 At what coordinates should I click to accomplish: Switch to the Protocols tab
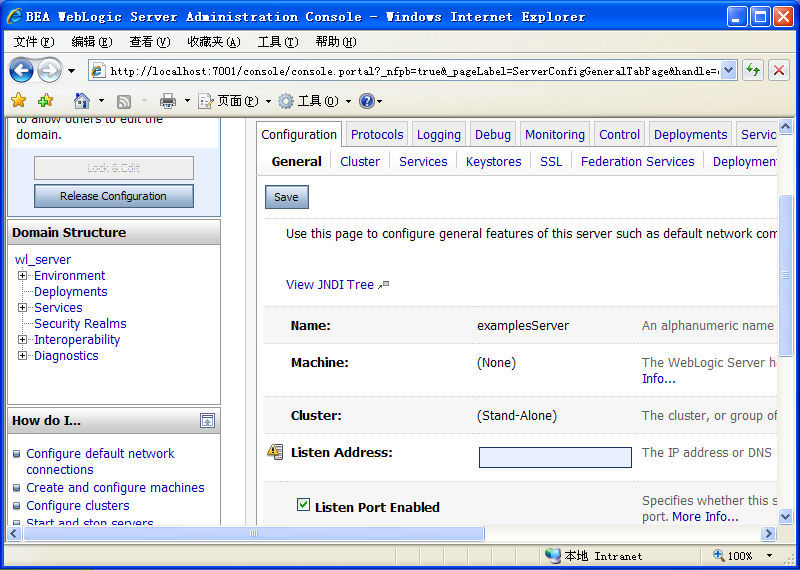pyautogui.click(x=377, y=135)
